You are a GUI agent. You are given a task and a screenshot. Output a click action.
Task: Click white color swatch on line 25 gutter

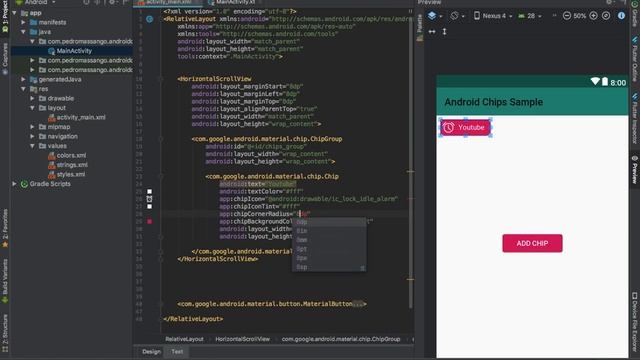tap(149, 191)
